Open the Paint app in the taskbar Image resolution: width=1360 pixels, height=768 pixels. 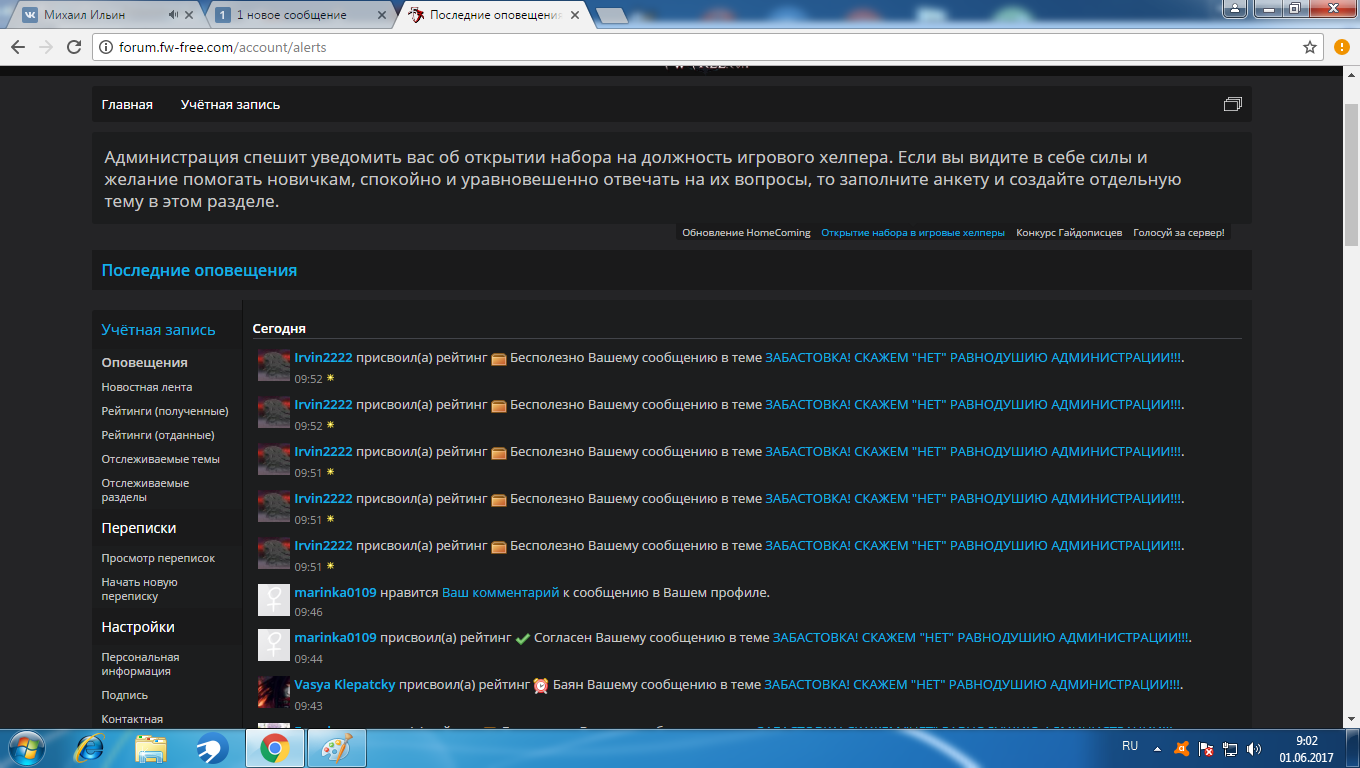pos(336,747)
